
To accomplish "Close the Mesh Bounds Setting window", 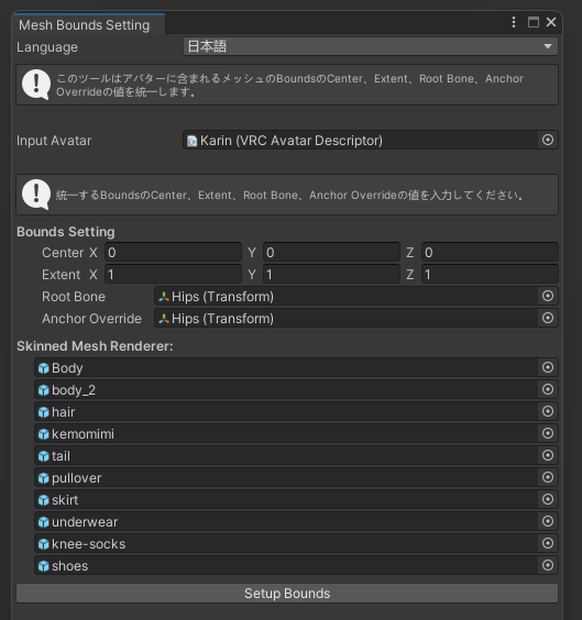I will click(551, 22).
